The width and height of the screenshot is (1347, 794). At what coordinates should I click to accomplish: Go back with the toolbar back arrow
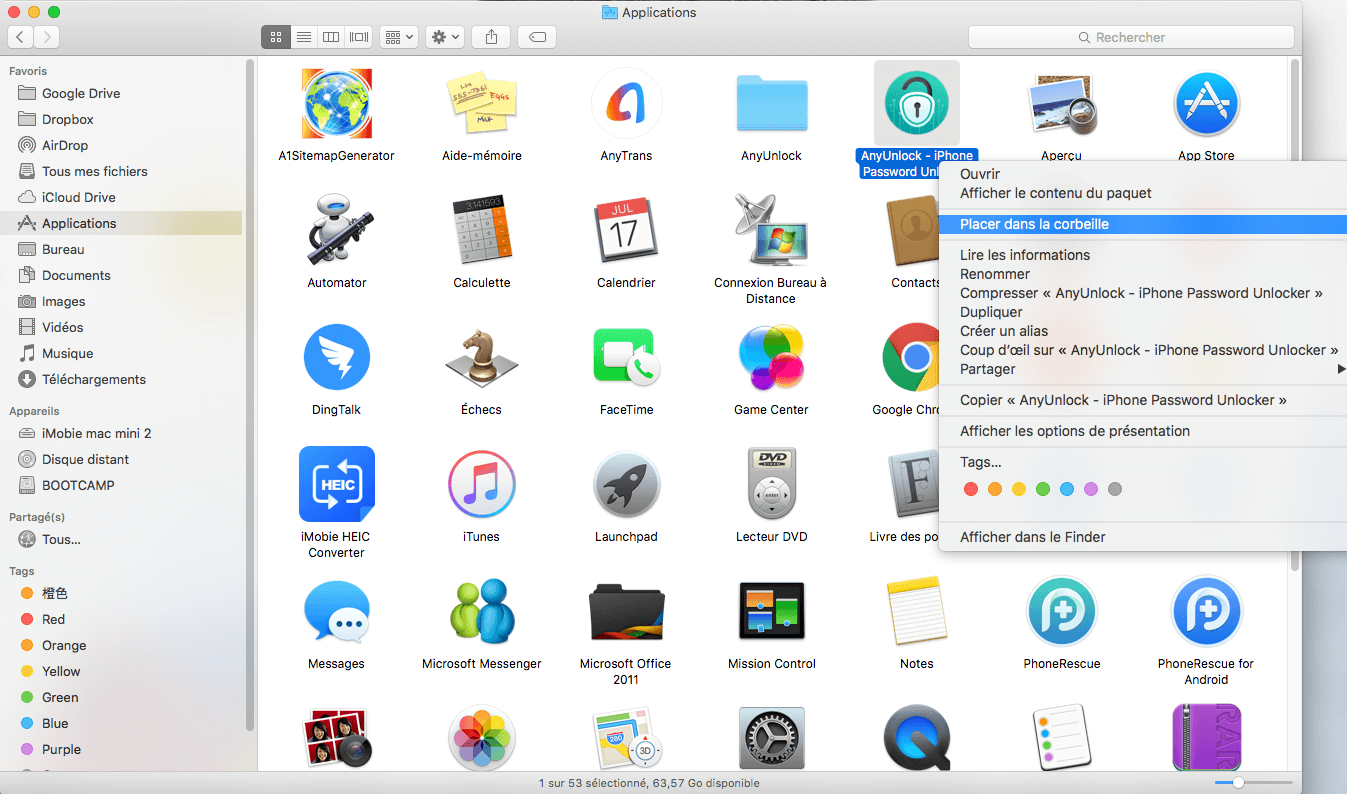tap(20, 37)
